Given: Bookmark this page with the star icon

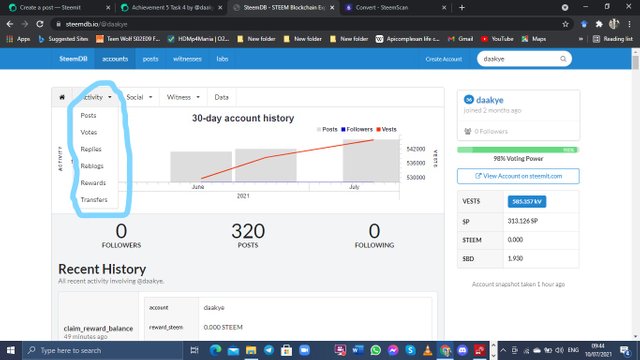Looking at the screenshot, I should [565, 24].
